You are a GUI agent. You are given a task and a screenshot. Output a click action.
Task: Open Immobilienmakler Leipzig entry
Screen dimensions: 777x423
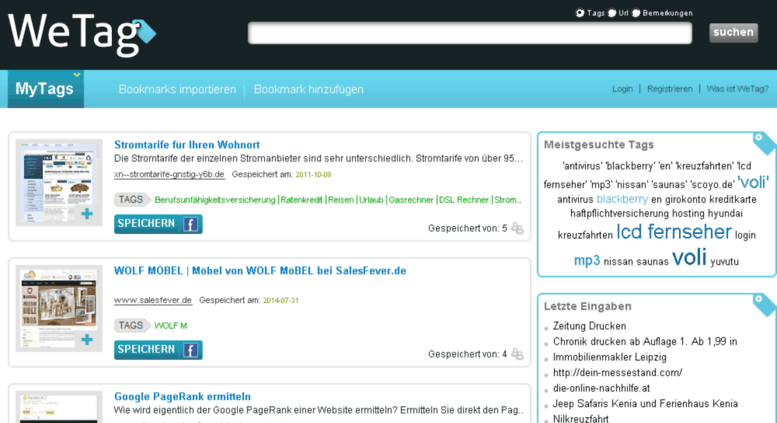(610, 357)
